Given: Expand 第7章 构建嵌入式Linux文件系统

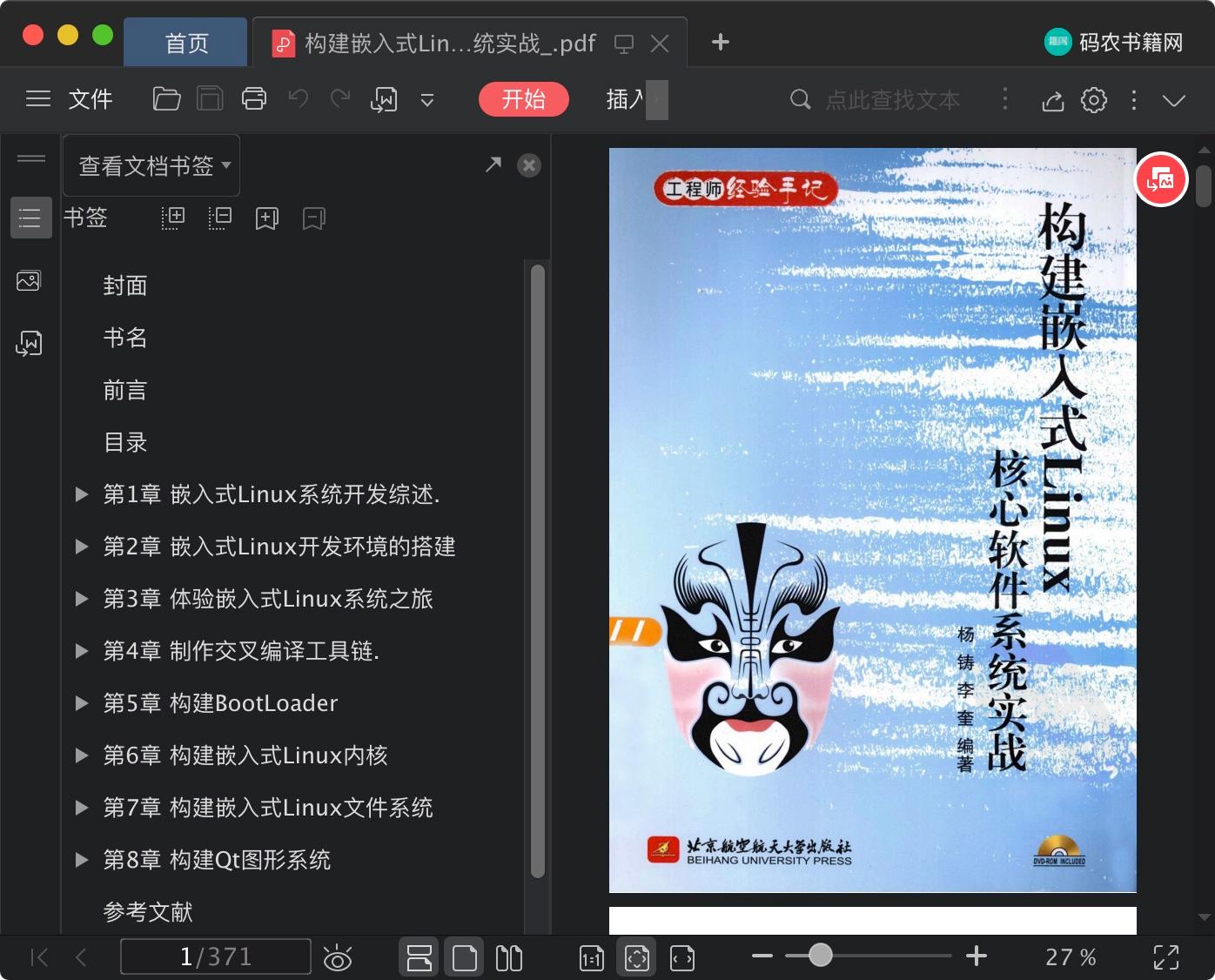Looking at the screenshot, I should 82,808.
